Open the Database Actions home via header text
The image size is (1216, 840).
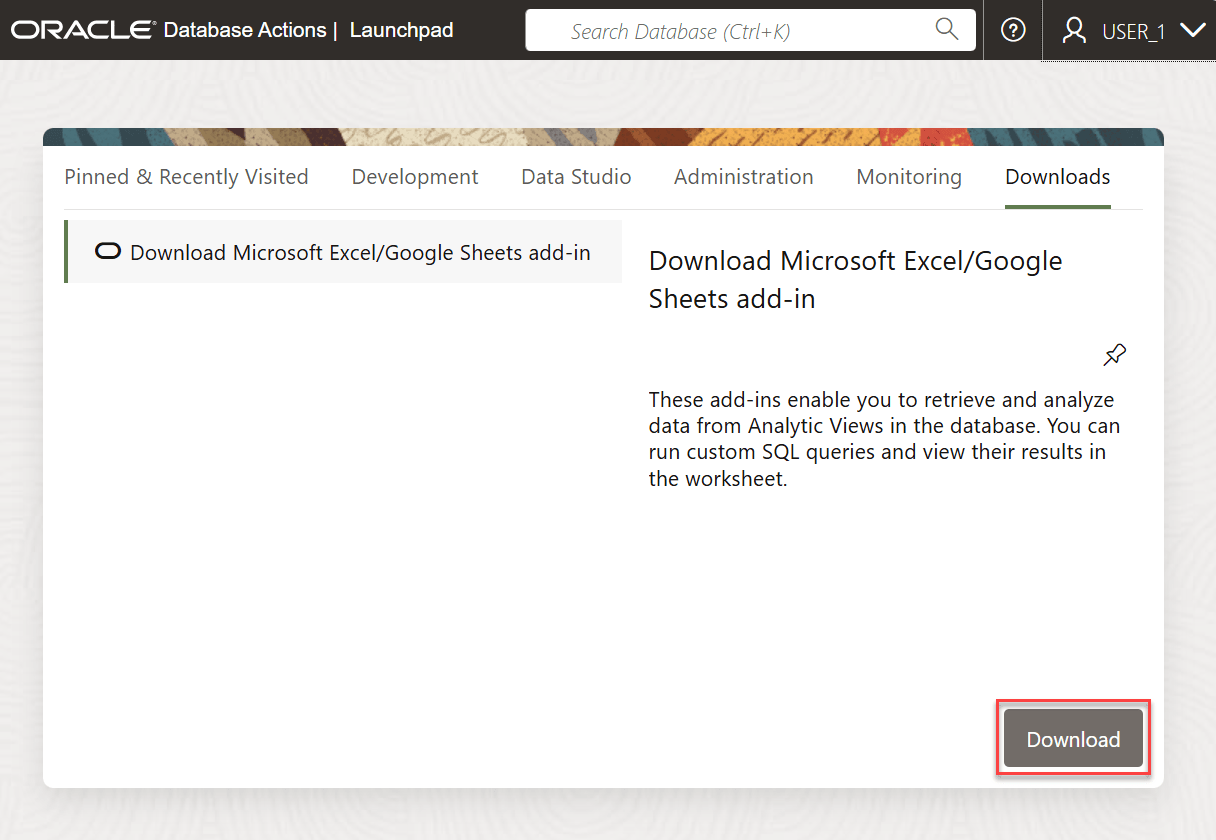[x=245, y=30]
